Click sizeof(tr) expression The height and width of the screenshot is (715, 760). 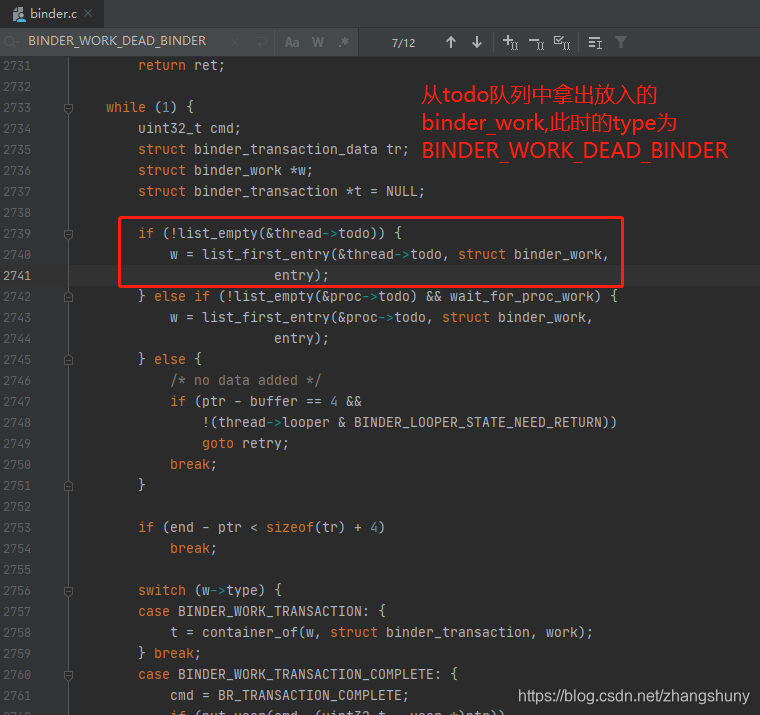pyautogui.click(x=305, y=527)
